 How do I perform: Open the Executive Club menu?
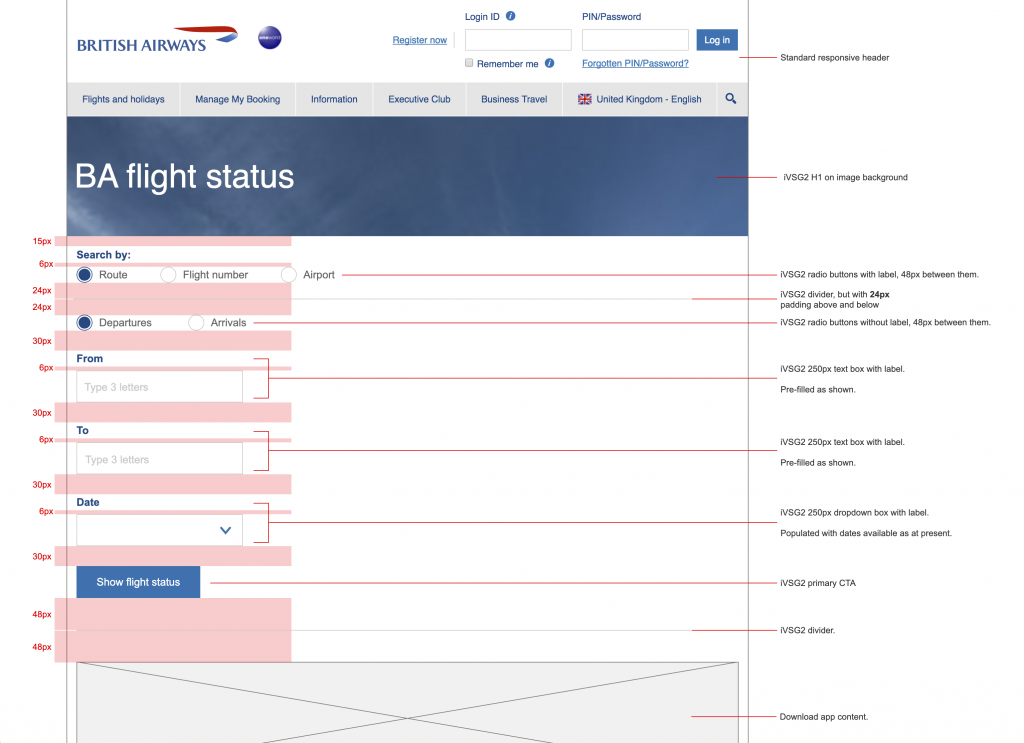419,99
